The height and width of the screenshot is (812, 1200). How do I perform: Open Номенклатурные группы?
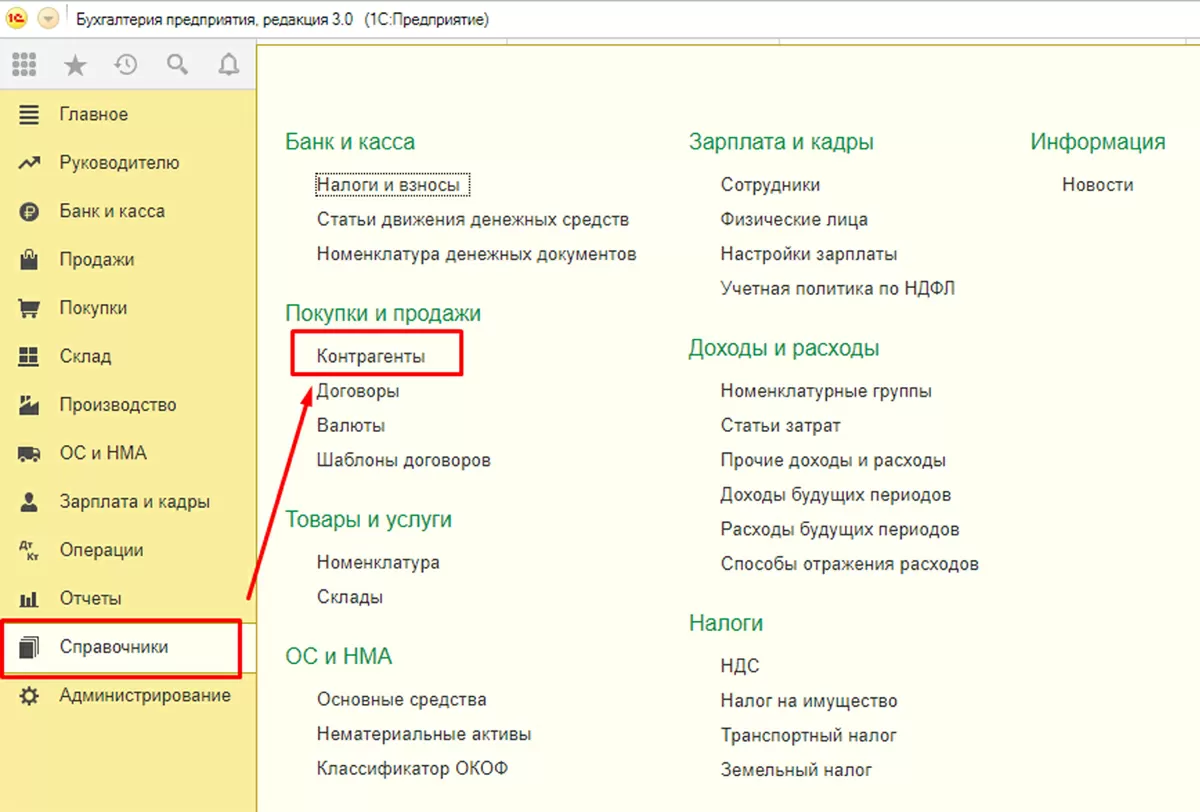[826, 391]
